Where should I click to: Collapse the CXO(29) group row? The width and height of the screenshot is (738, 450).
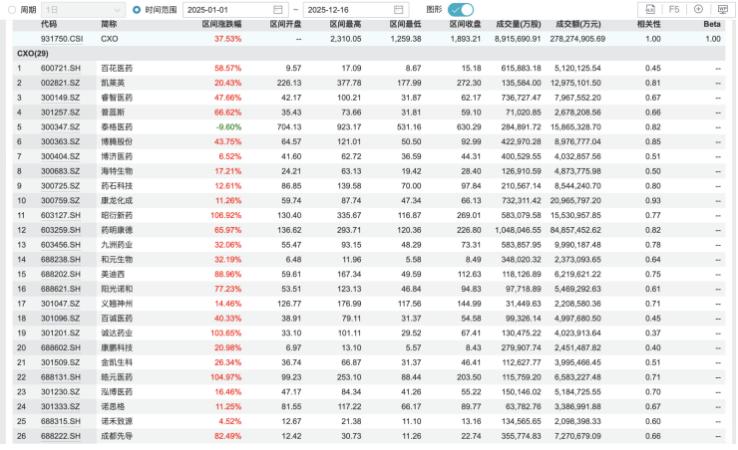click(33, 54)
